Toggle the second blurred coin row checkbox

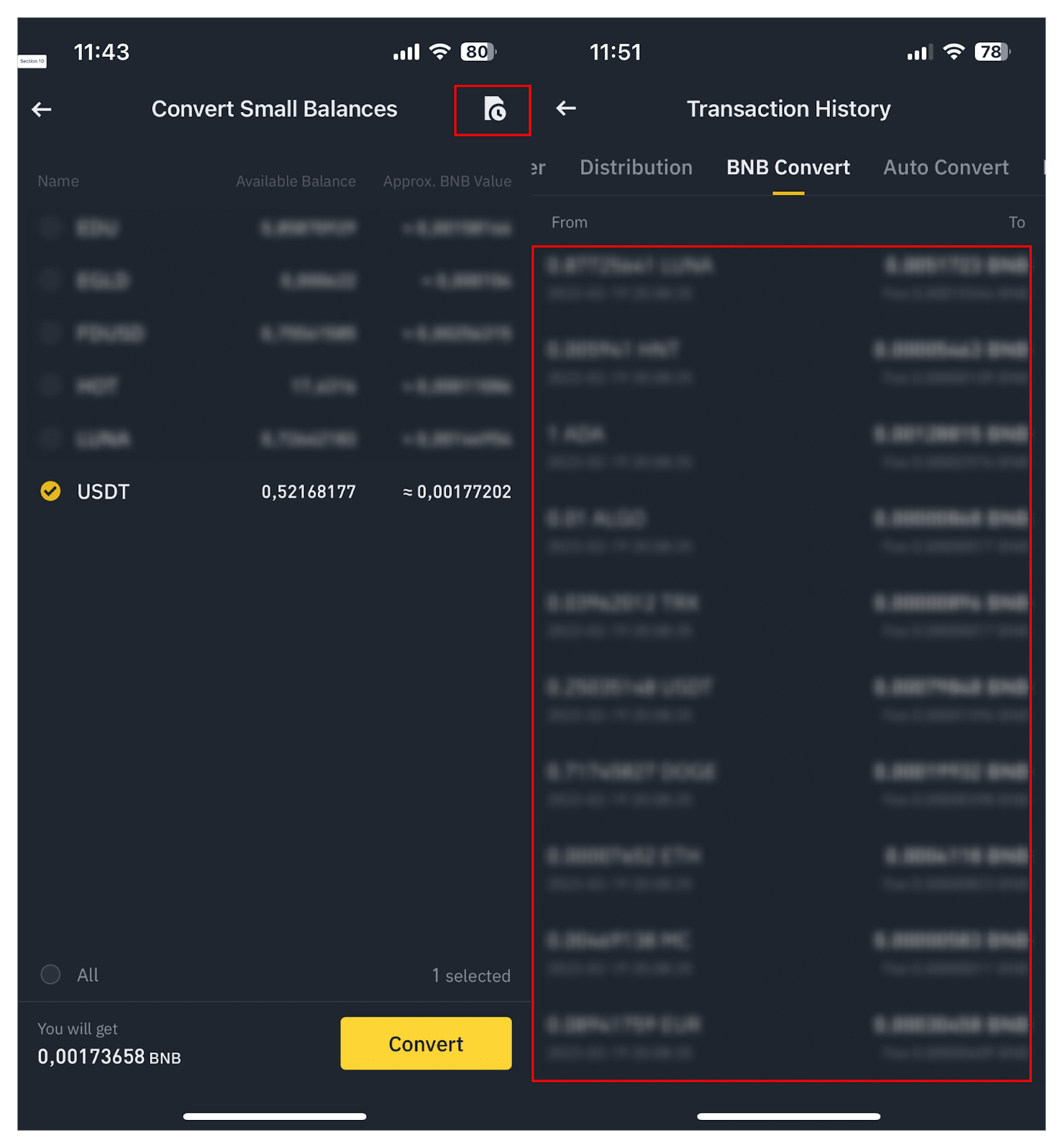pyautogui.click(x=50, y=281)
